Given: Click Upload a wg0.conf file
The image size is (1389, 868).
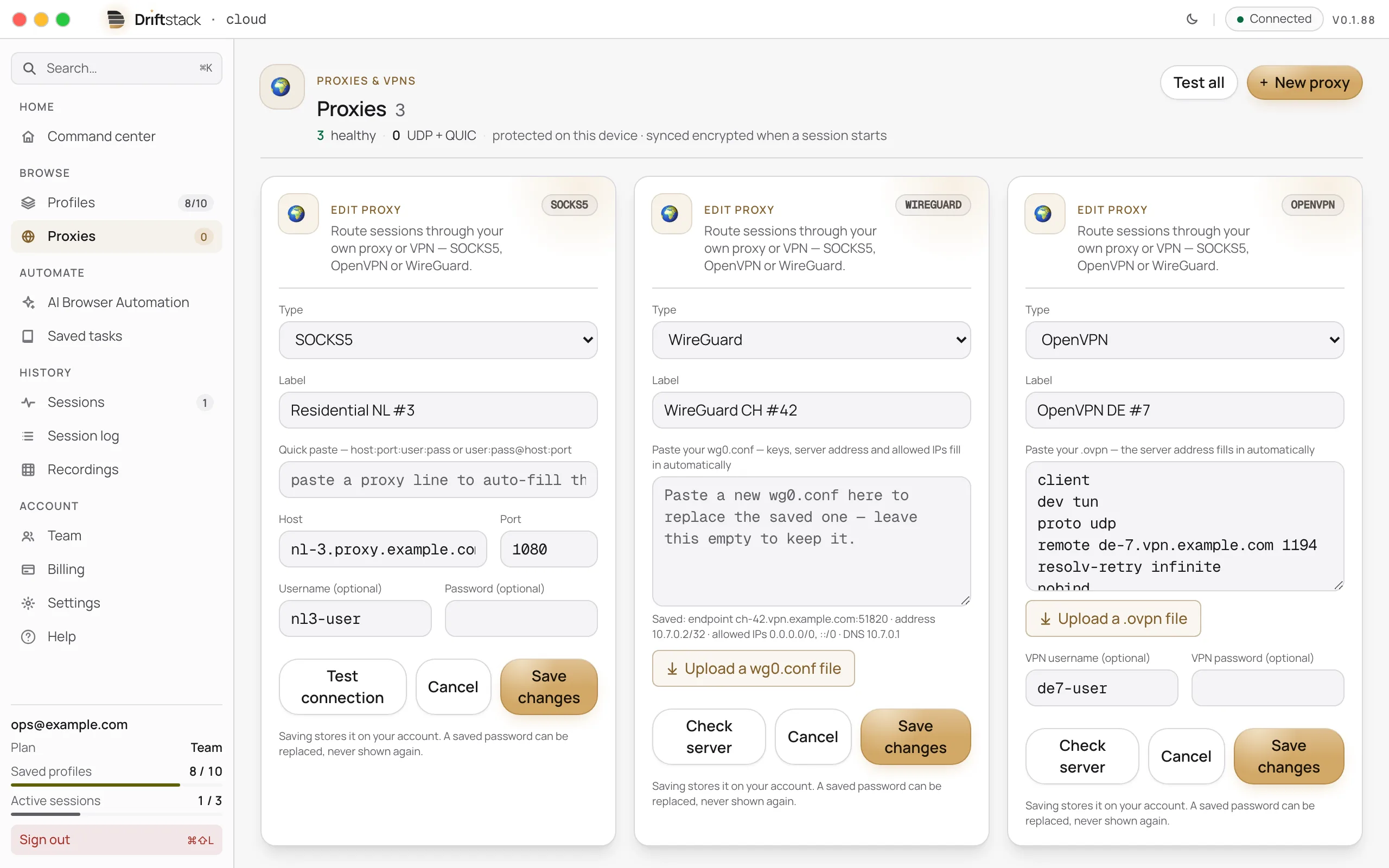Looking at the screenshot, I should 753,668.
